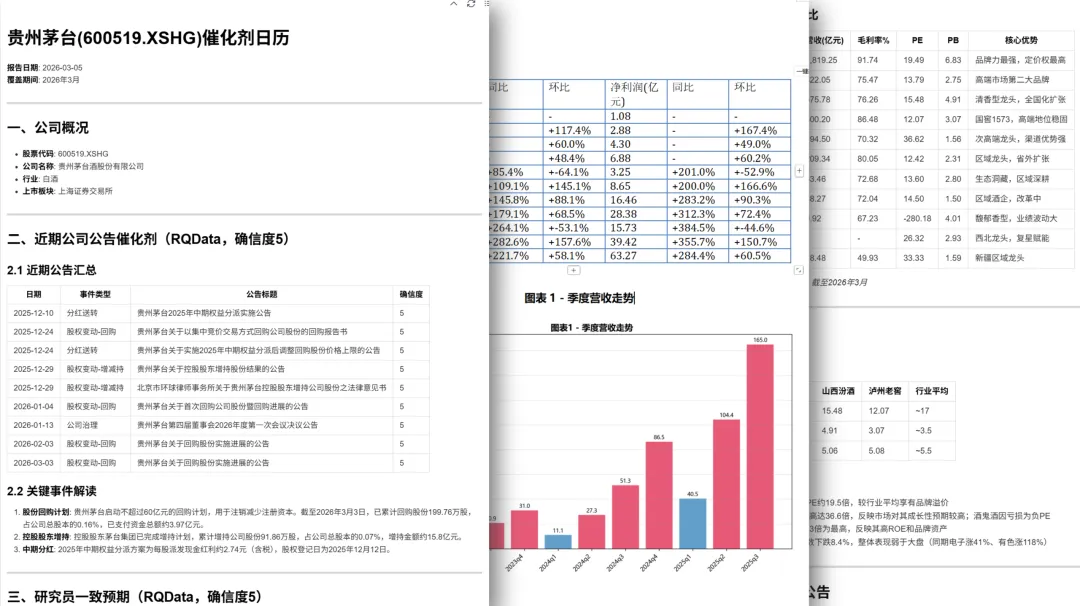Click the 事件类型 column header
The width and height of the screenshot is (1080, 606).
(x=95, y=294)
